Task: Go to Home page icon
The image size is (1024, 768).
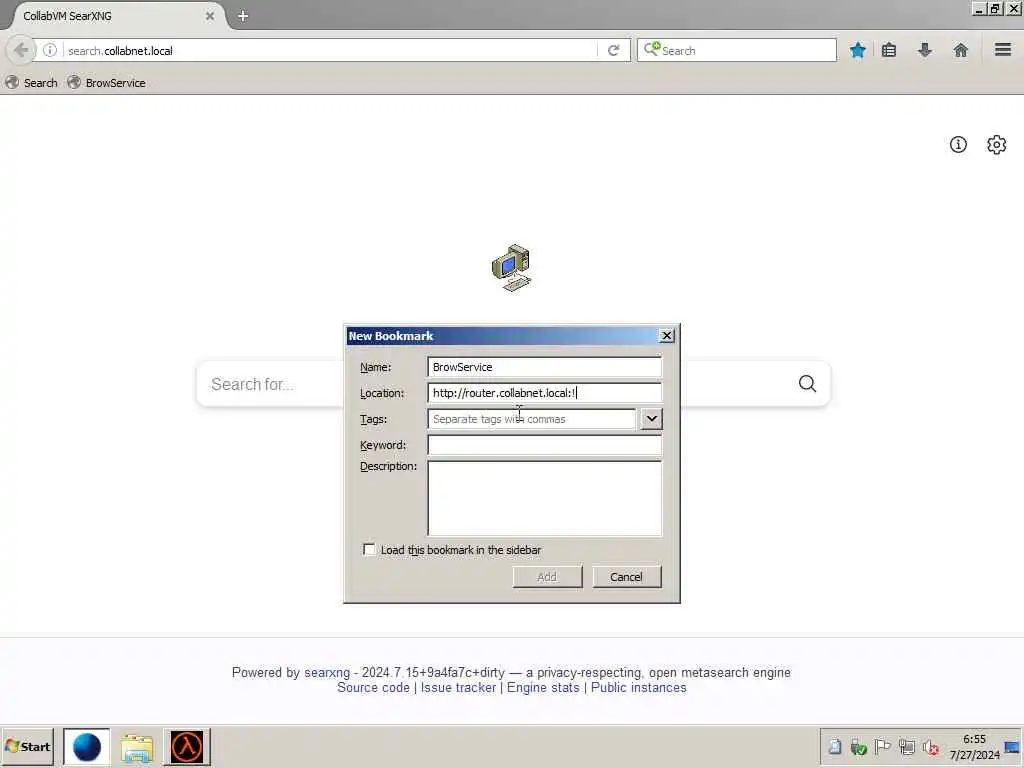Action: 961,50
